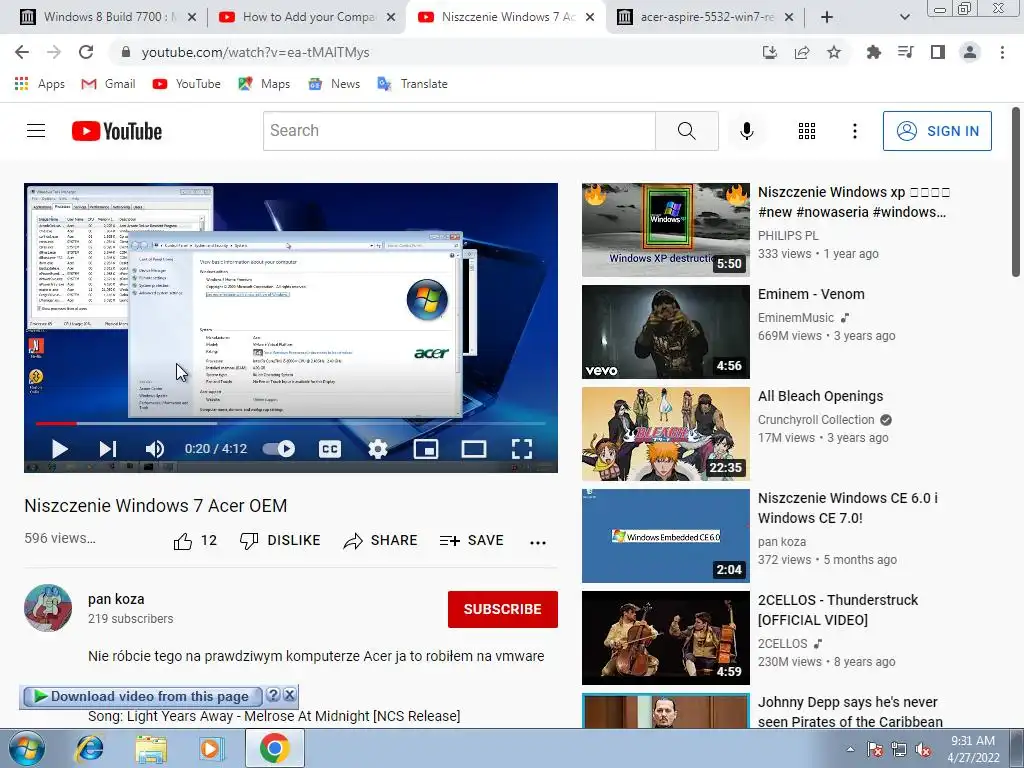Share this page from address bar
This screenshot has height=768, width=1024.
click(802, 52)
